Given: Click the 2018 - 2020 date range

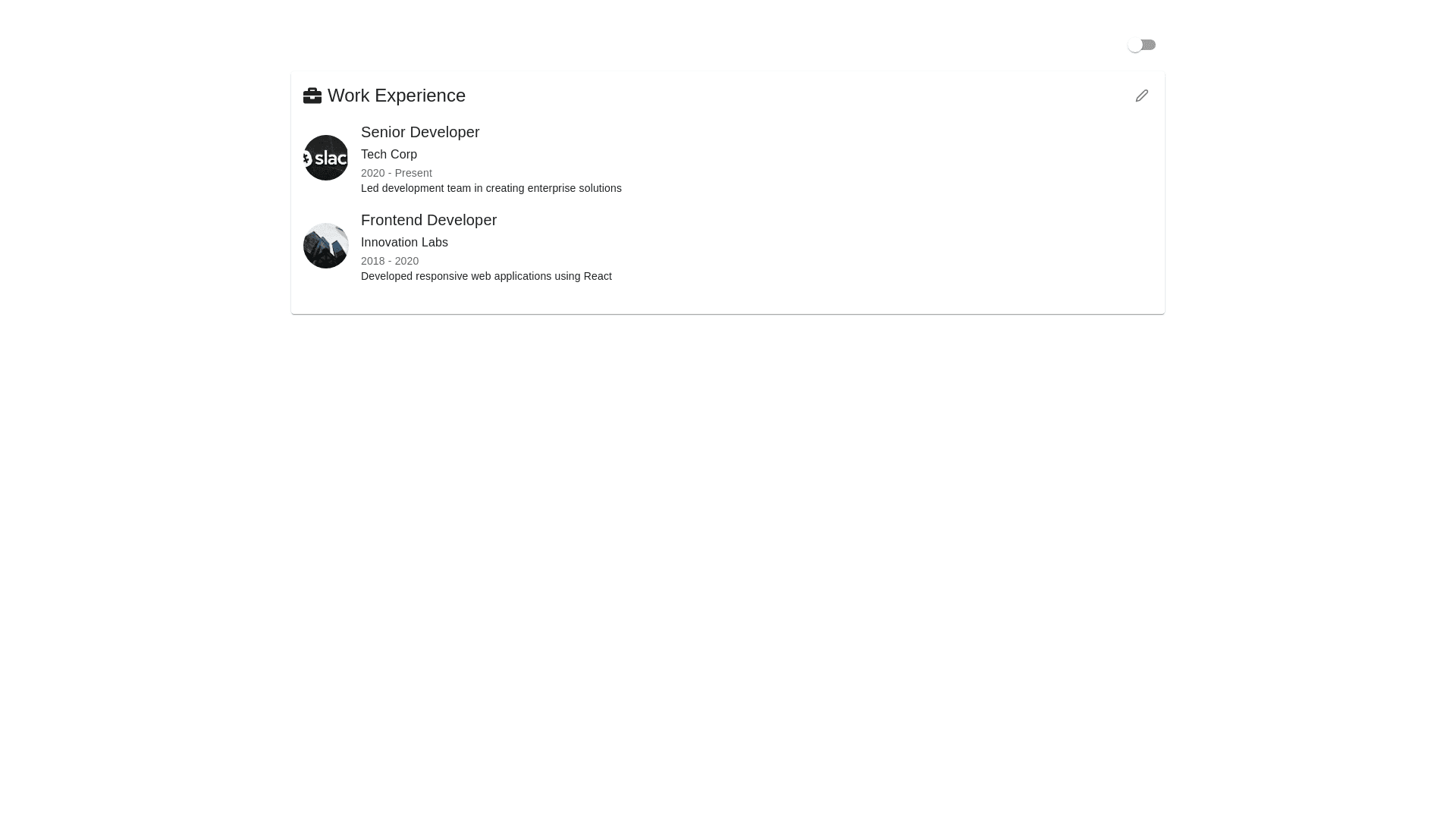Looking at the screenshot, I should (x=390, y=261).
